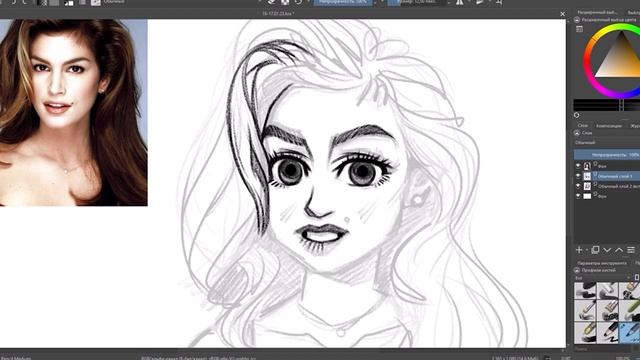Click the refresh icon under shade strip
Screen dimensions: 640x360
pos(576,115)
